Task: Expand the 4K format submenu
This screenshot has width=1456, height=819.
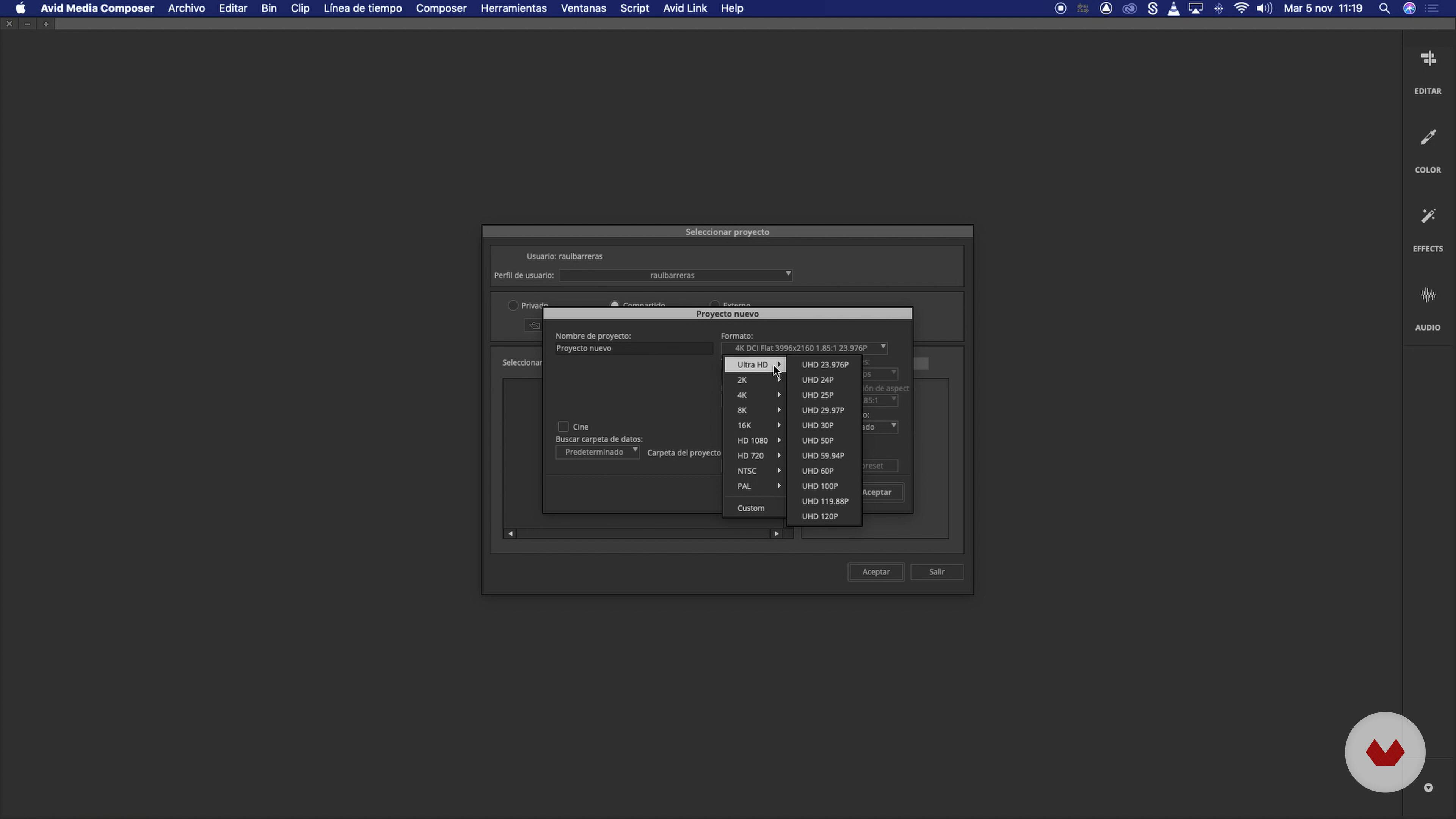Action: 755,395
